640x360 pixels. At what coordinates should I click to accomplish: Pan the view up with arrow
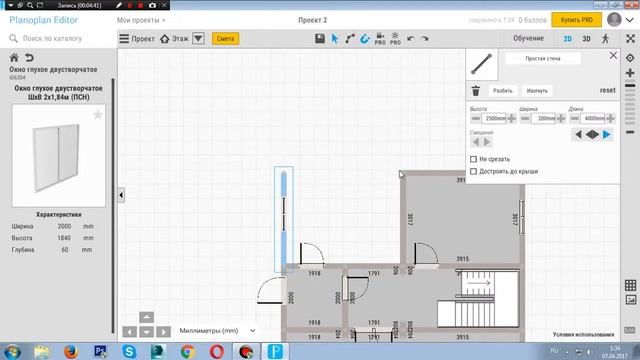147,317
